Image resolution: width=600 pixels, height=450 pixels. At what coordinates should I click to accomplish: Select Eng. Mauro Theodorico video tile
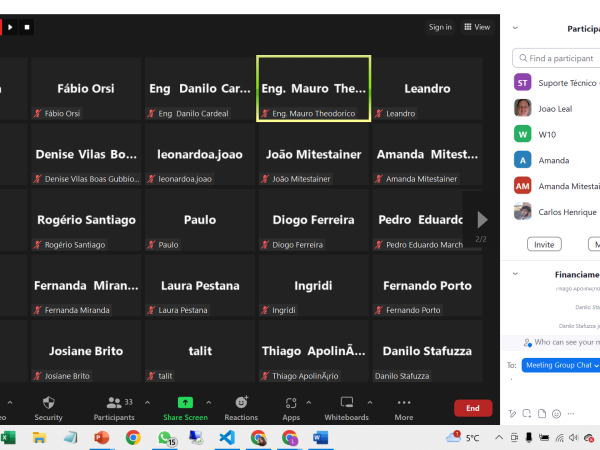click(313, 89)
